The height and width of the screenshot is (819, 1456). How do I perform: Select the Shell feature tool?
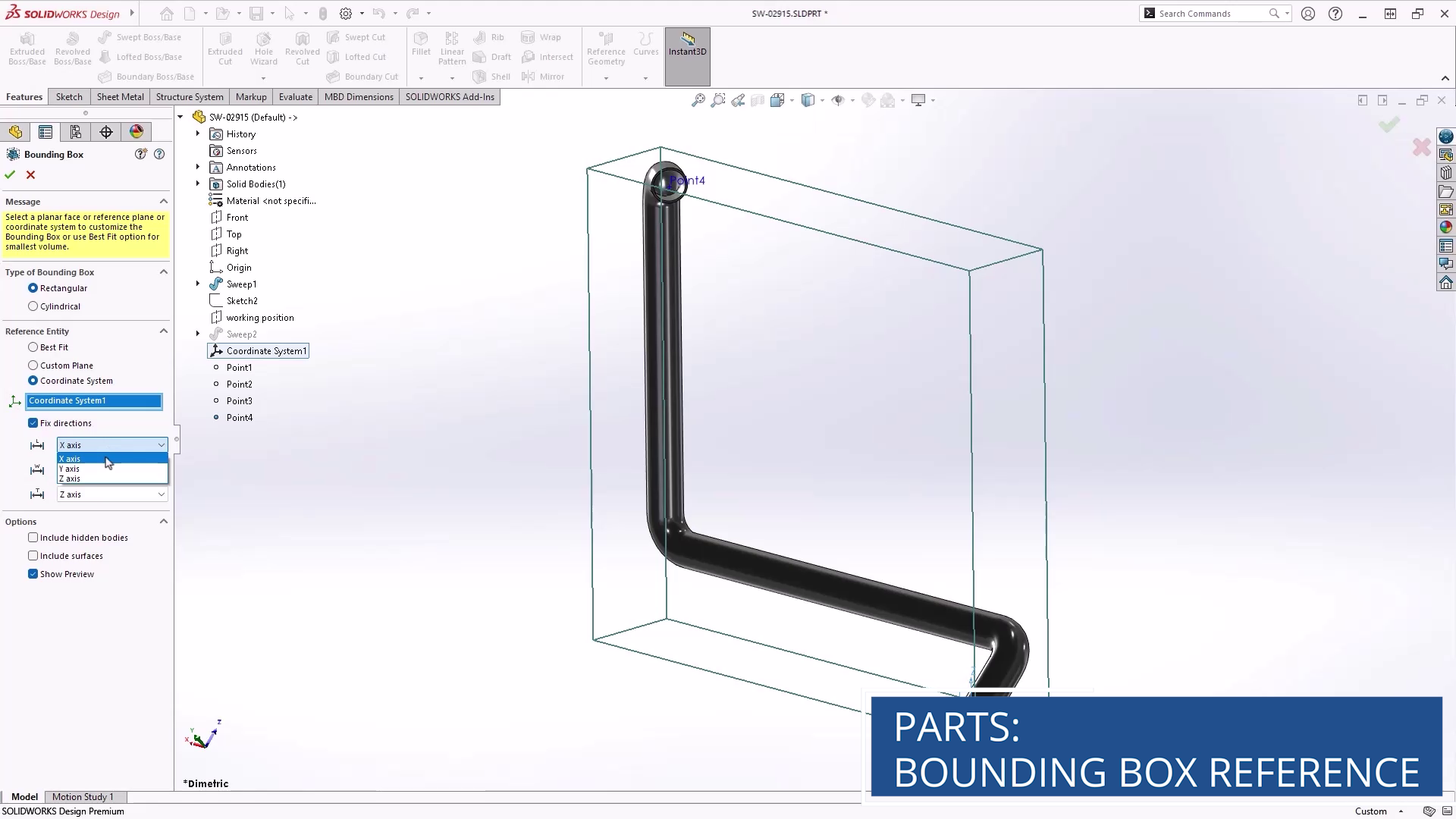[x=491, y=76]
